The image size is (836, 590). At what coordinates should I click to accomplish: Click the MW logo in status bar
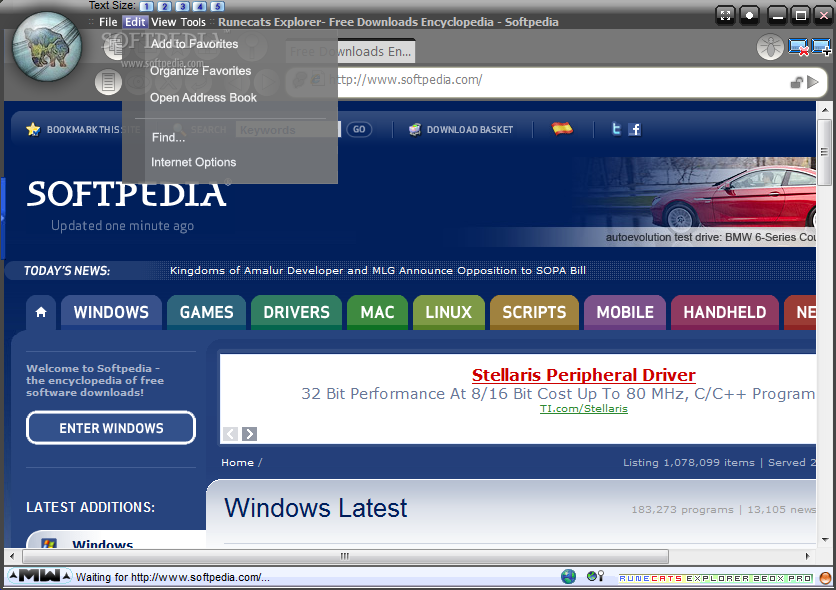click(40, 576)
